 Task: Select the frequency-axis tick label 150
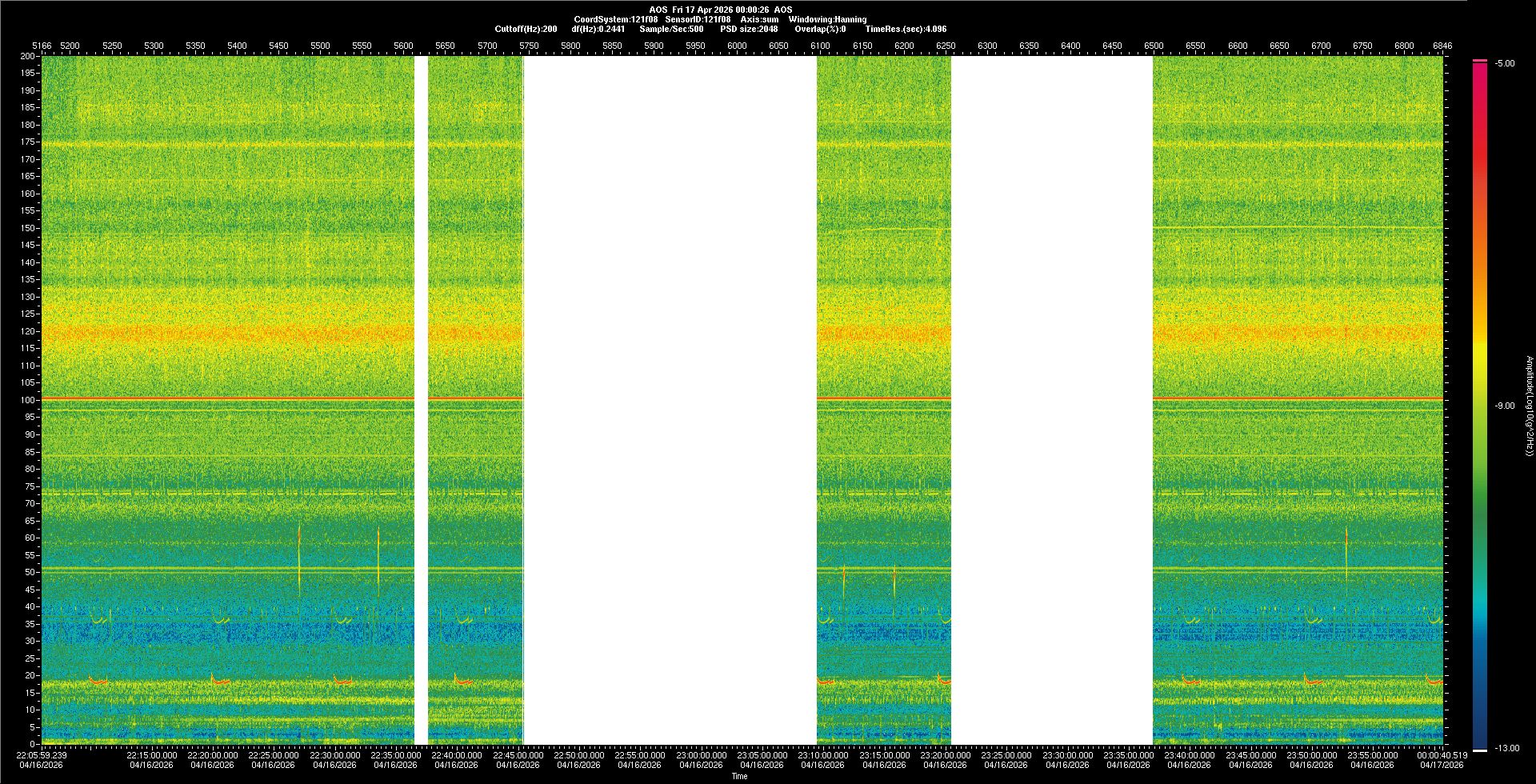[x=28, y=228]
